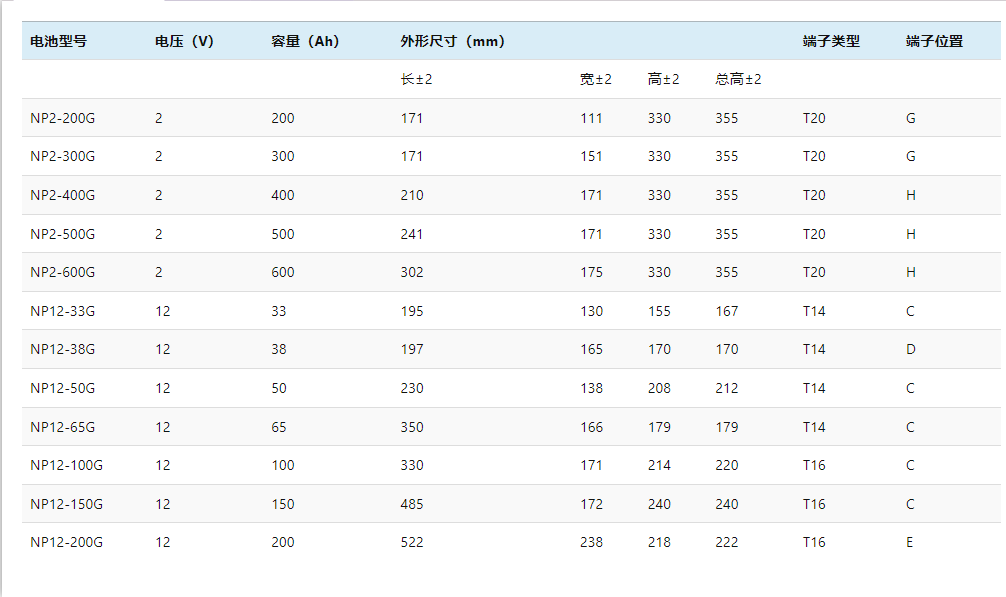Click the 容量（Ah） column header
Image resolution: width=1006 pixels, height=597 pixels.
(305, 41)
